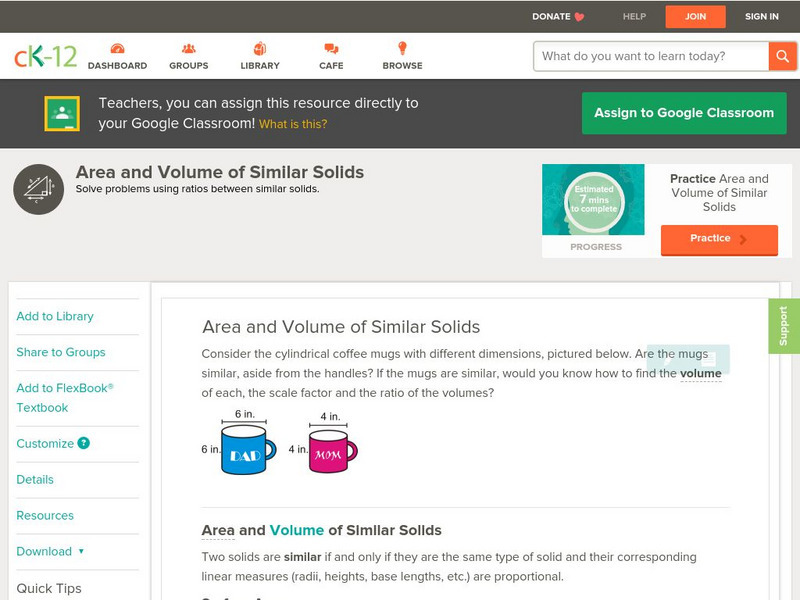Click the Practice button with arrow
The height and width of the screenshot is (600, 800).
718,239
